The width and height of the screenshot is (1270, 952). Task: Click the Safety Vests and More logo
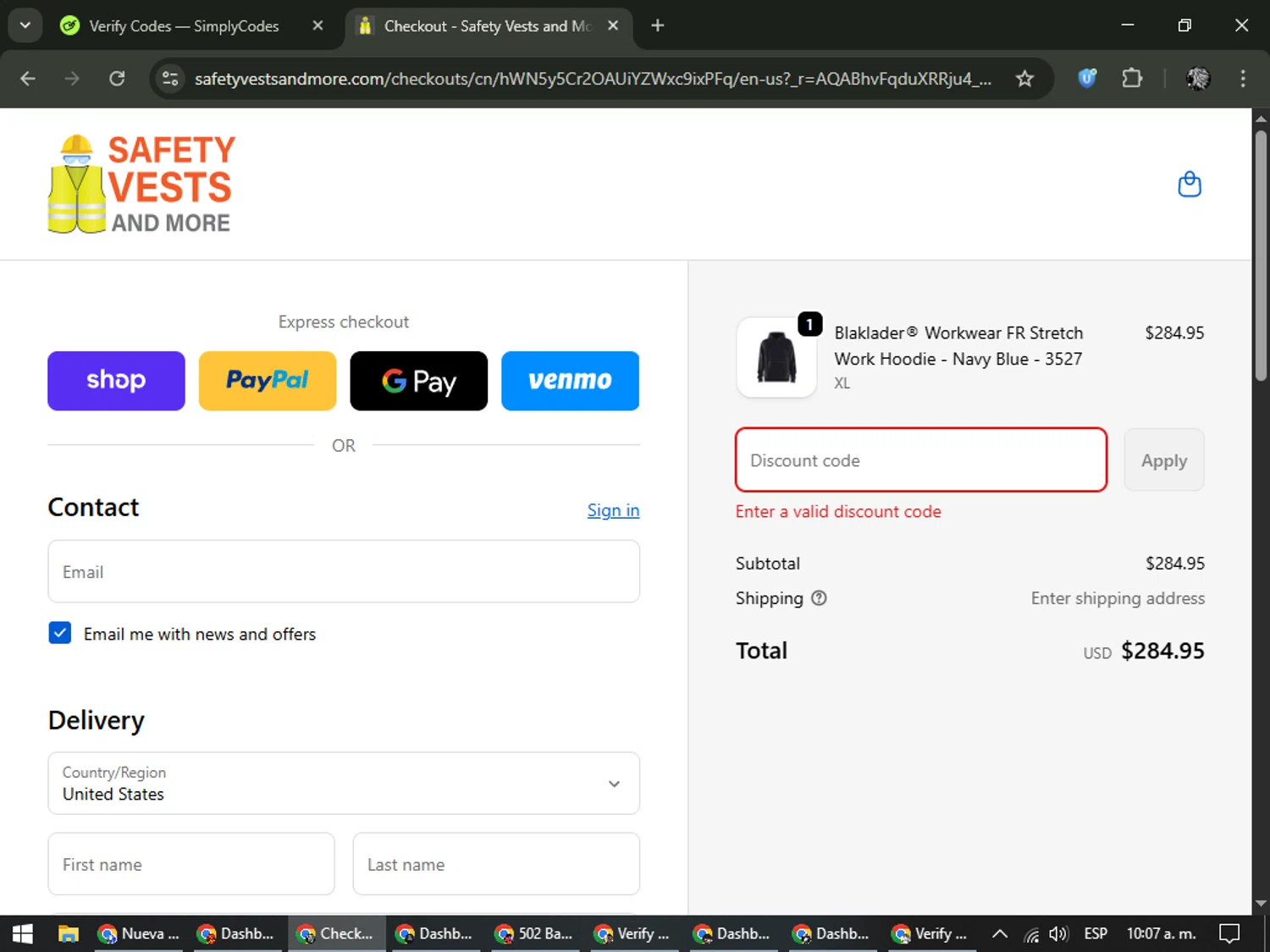pyautogui.click(x=141, y=184)
